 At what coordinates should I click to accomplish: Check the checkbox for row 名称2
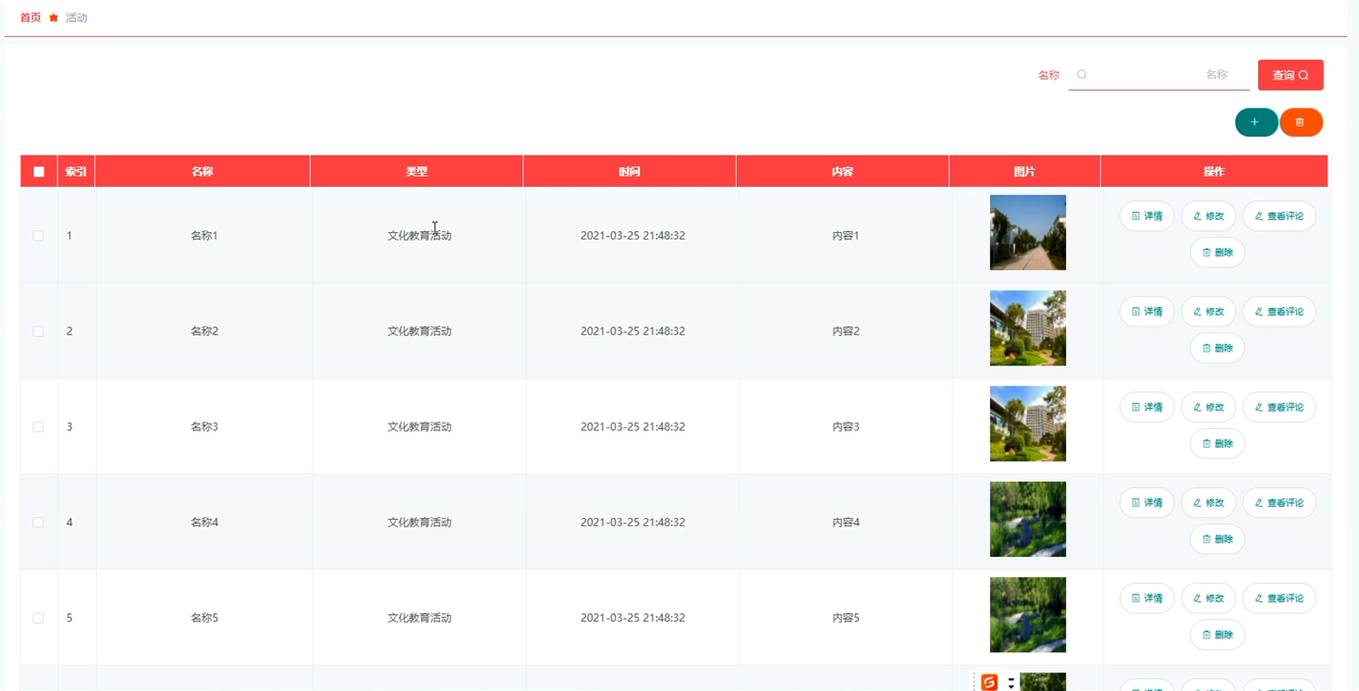coord(38,331)
